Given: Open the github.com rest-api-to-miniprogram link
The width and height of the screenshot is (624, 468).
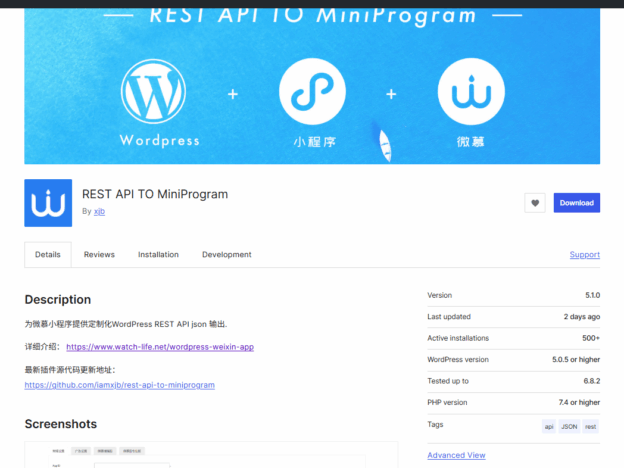Looking at the screenshot, I should tap(120, 385).
